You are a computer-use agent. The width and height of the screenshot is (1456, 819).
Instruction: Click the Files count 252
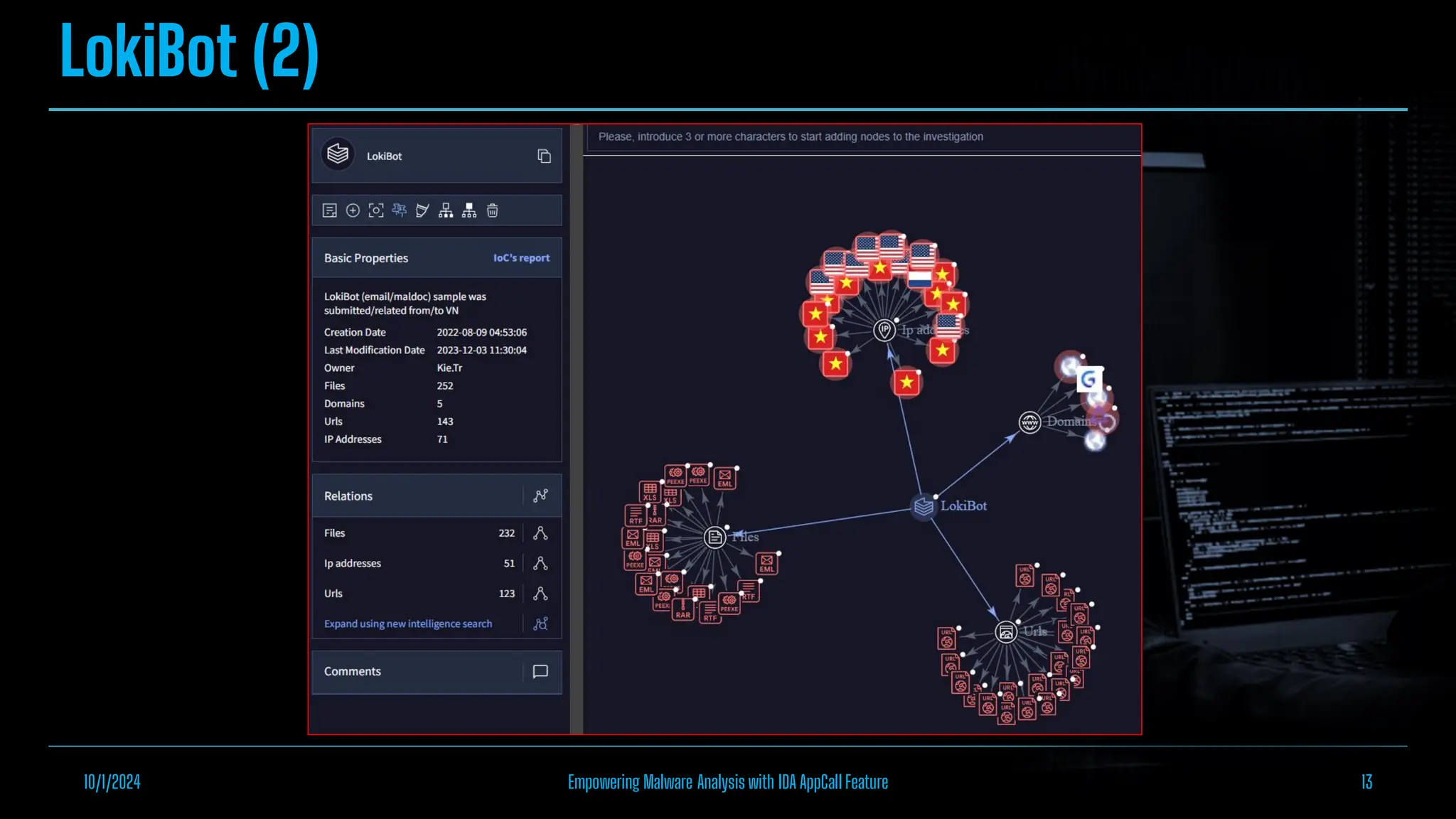(445, 385)
